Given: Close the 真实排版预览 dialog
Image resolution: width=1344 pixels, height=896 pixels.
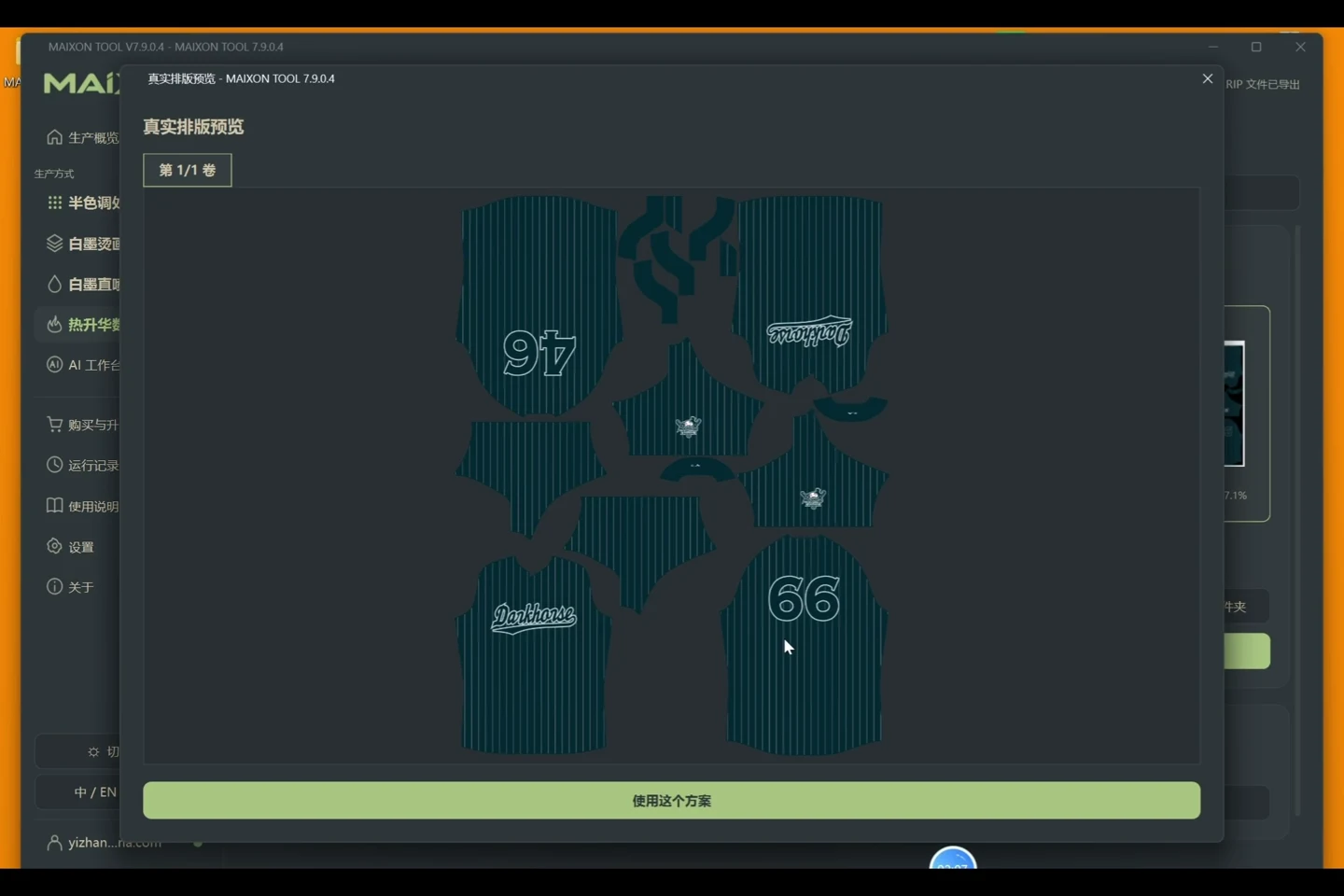Looking at the screenshot, I should (1208, 78).
